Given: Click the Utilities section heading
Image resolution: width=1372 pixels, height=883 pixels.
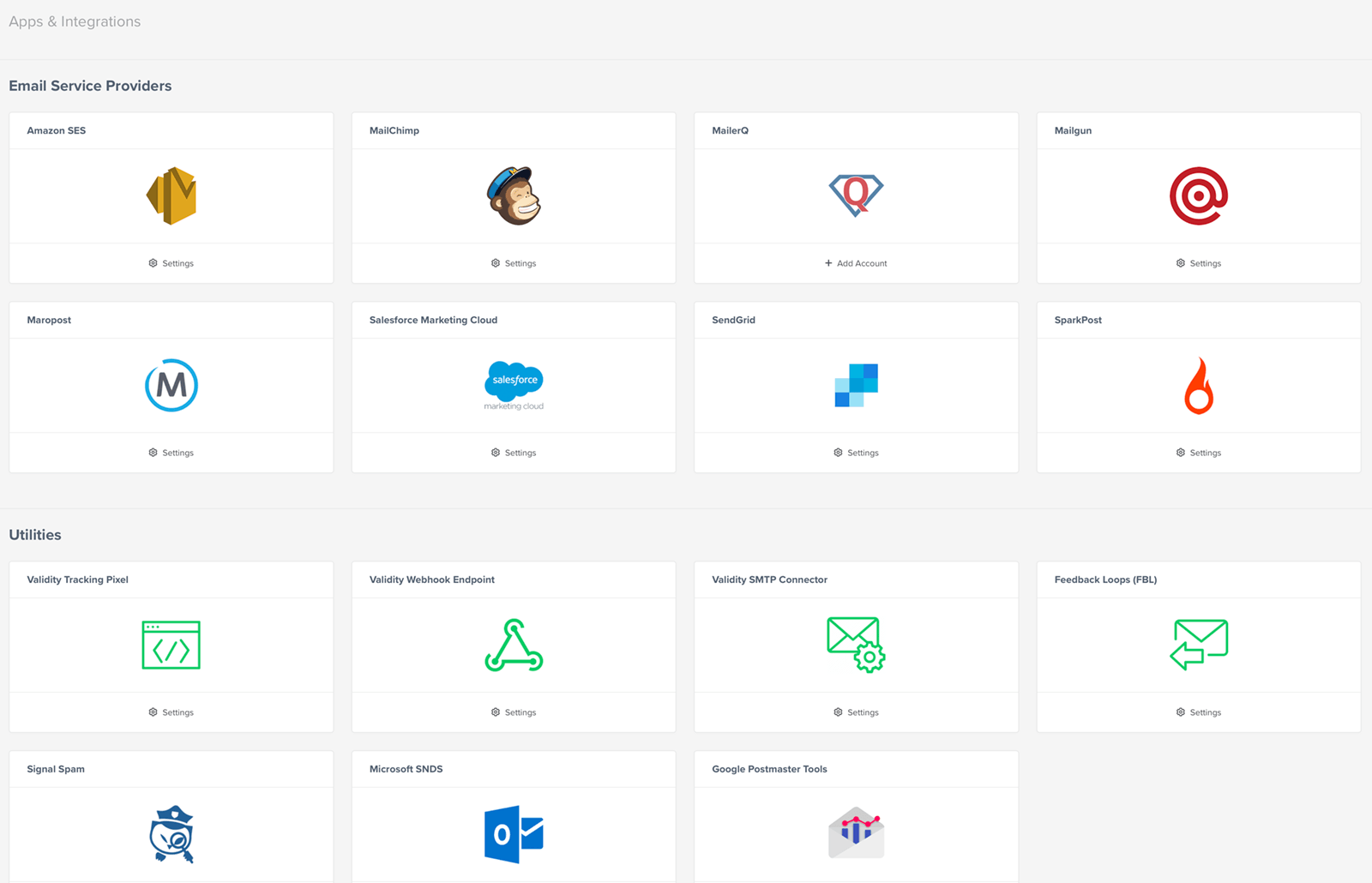Looking at the screenshot, I should click(x=35, y=535).
